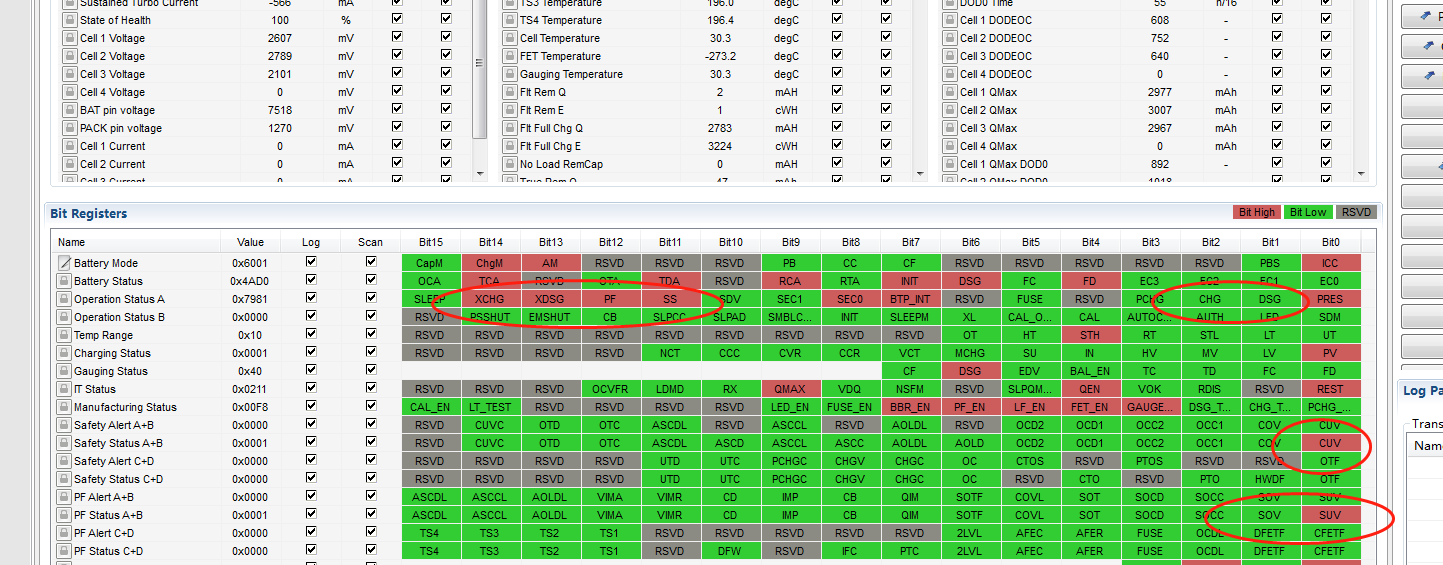
Task: Click the Bit Registers panel title
Action: 89,213
